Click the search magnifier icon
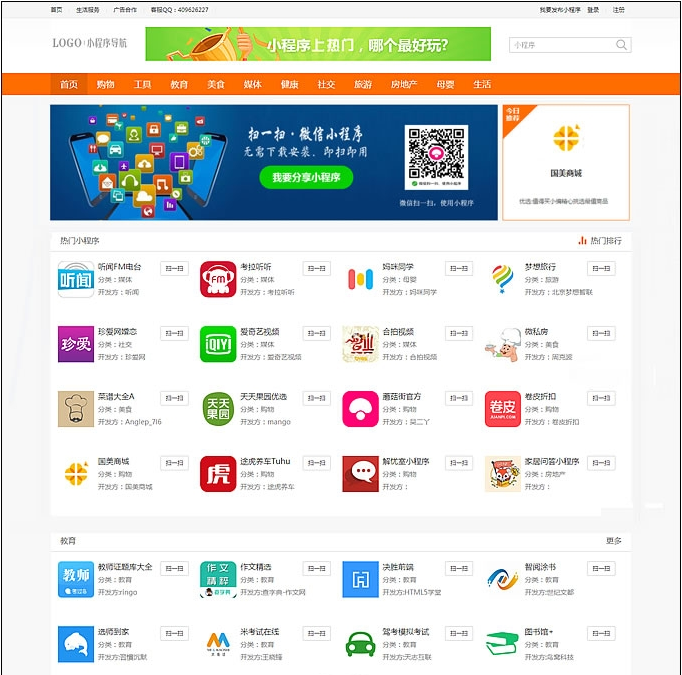 tap(621, 45)
